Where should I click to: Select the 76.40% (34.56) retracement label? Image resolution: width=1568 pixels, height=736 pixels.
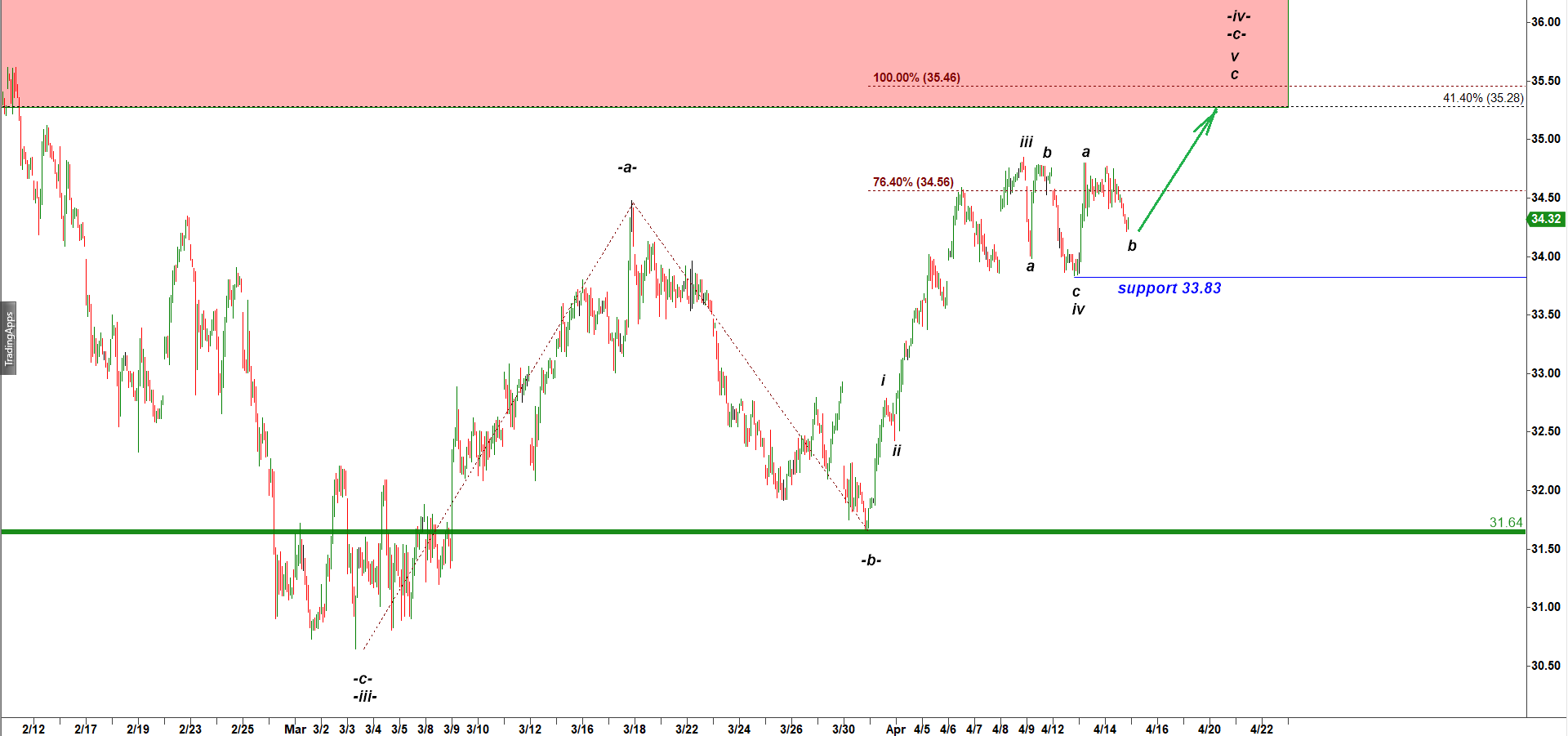(913, 182)
